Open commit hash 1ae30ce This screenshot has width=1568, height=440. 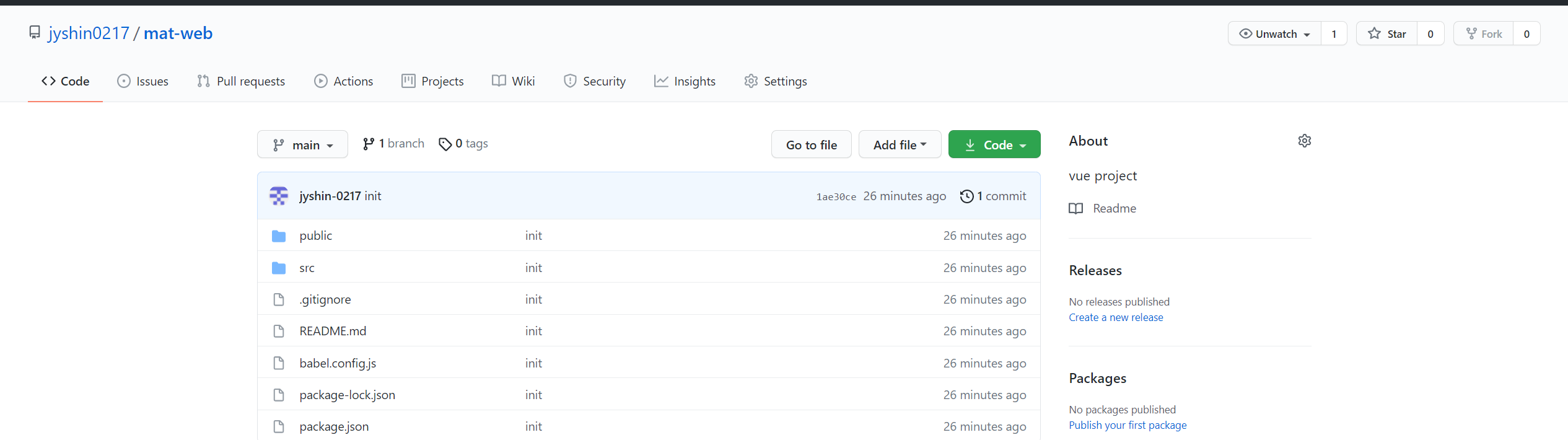pyautogui.click(x=836, y=196)
